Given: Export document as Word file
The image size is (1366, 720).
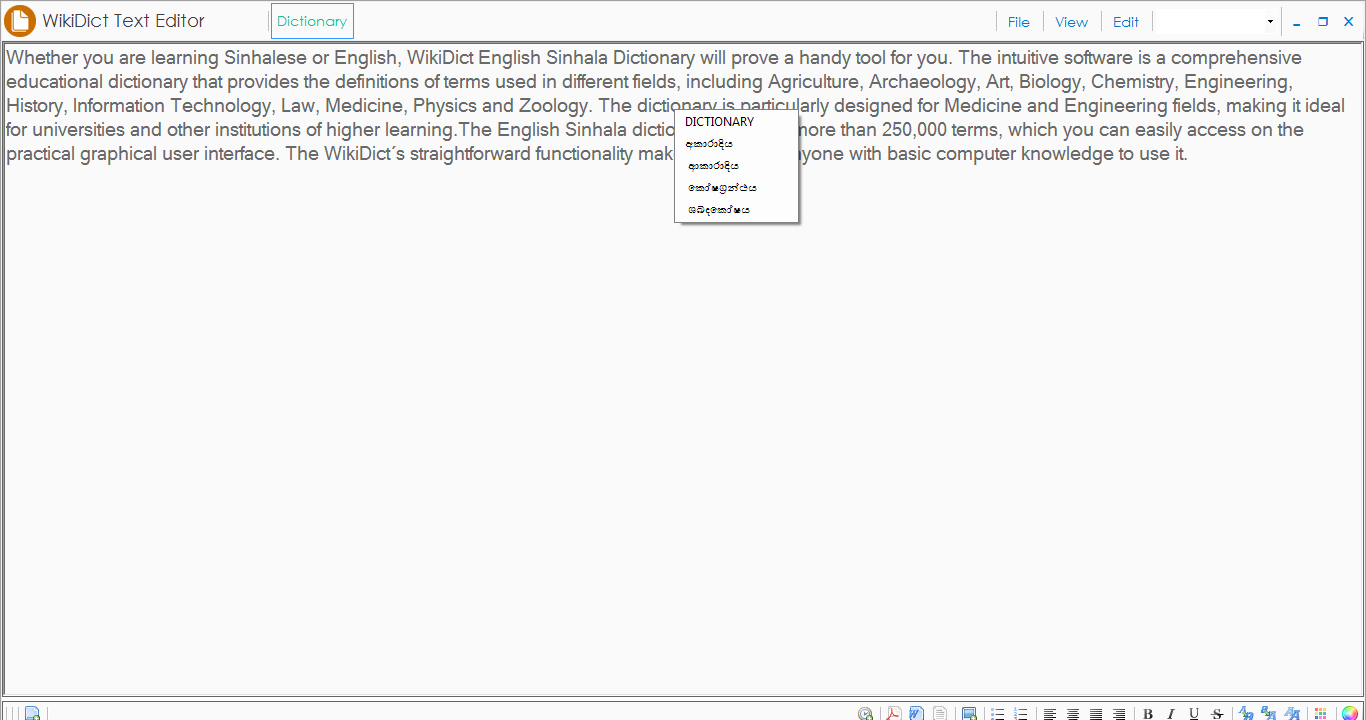Looking at the screenshot, I should (916, 714).
